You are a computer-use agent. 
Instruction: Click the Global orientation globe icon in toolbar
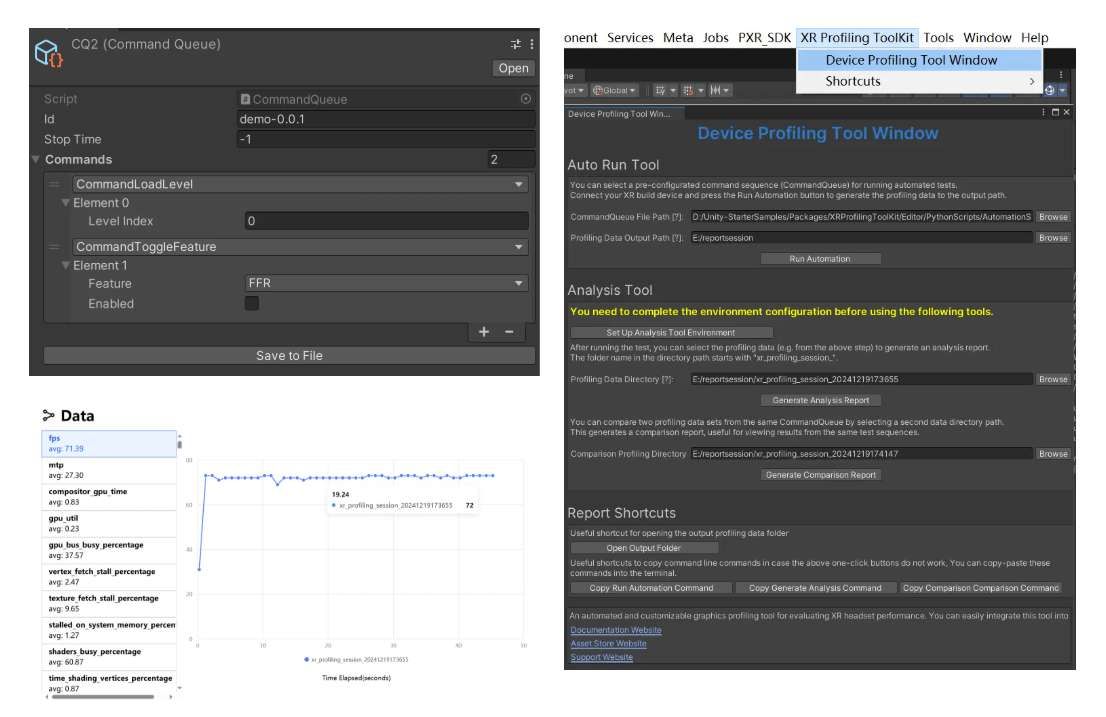(598, 89)
